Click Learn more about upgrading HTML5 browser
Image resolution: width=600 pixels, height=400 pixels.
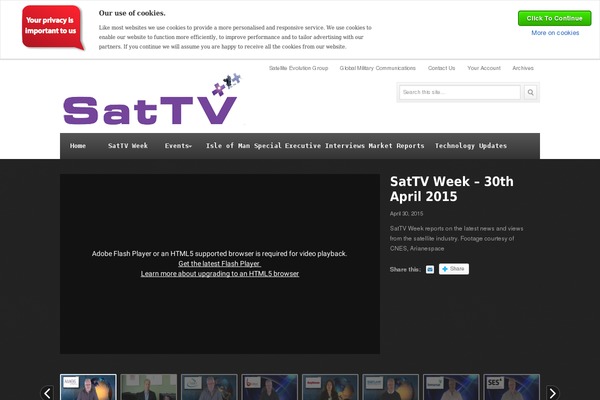click(220, 274)
